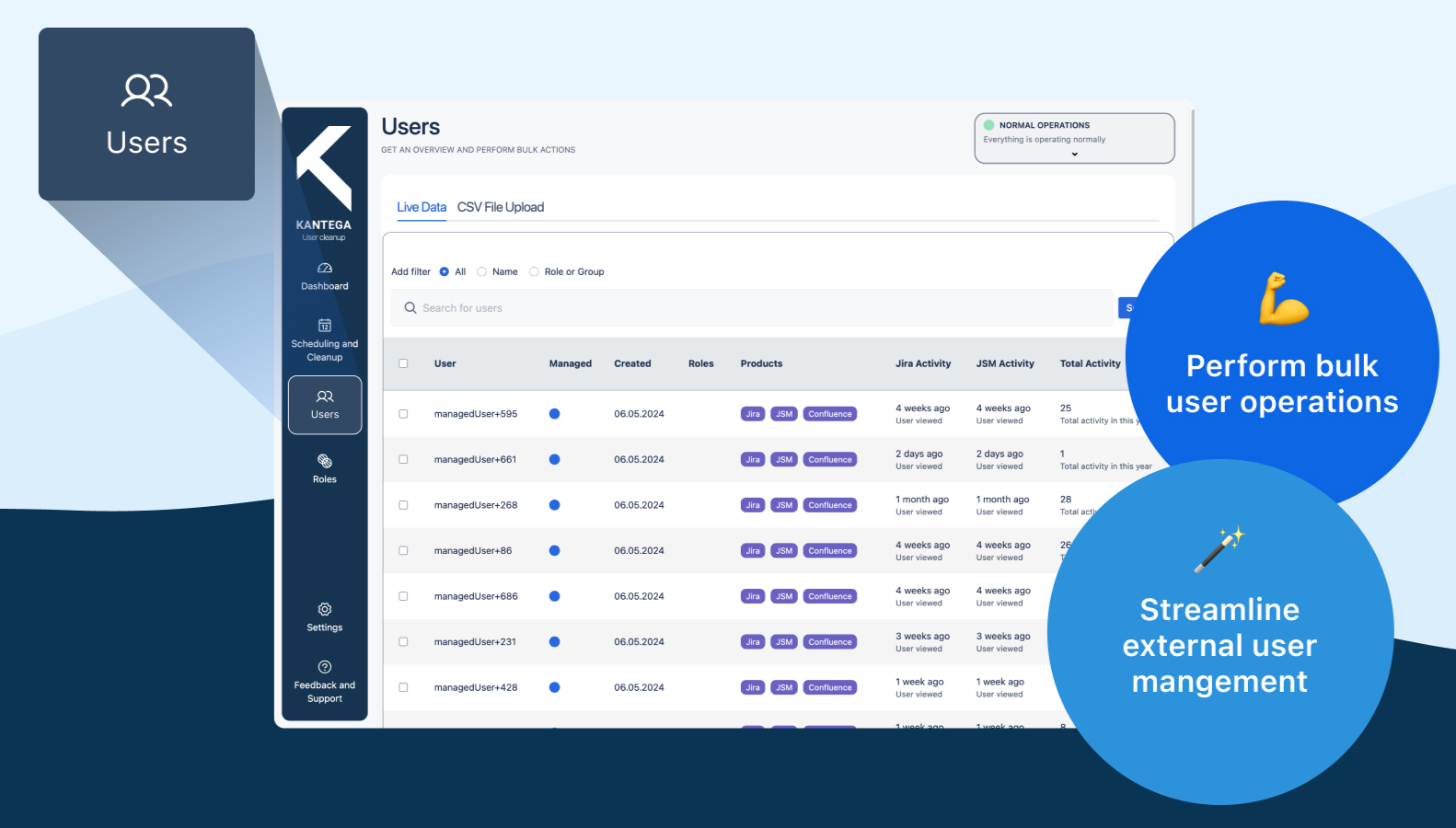Click managedUser+268 user name
The image size is (1456, 828).
476,505
